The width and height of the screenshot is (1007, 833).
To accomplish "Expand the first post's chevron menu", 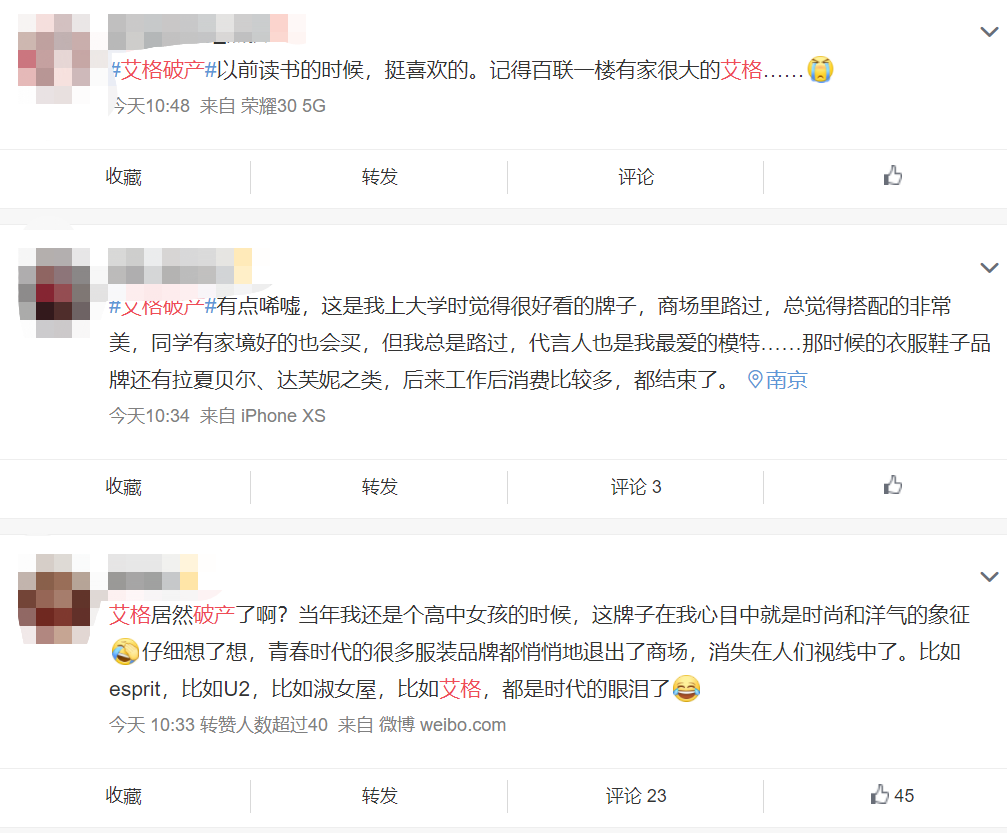I will pyautogui.click(x=989, y=31).
